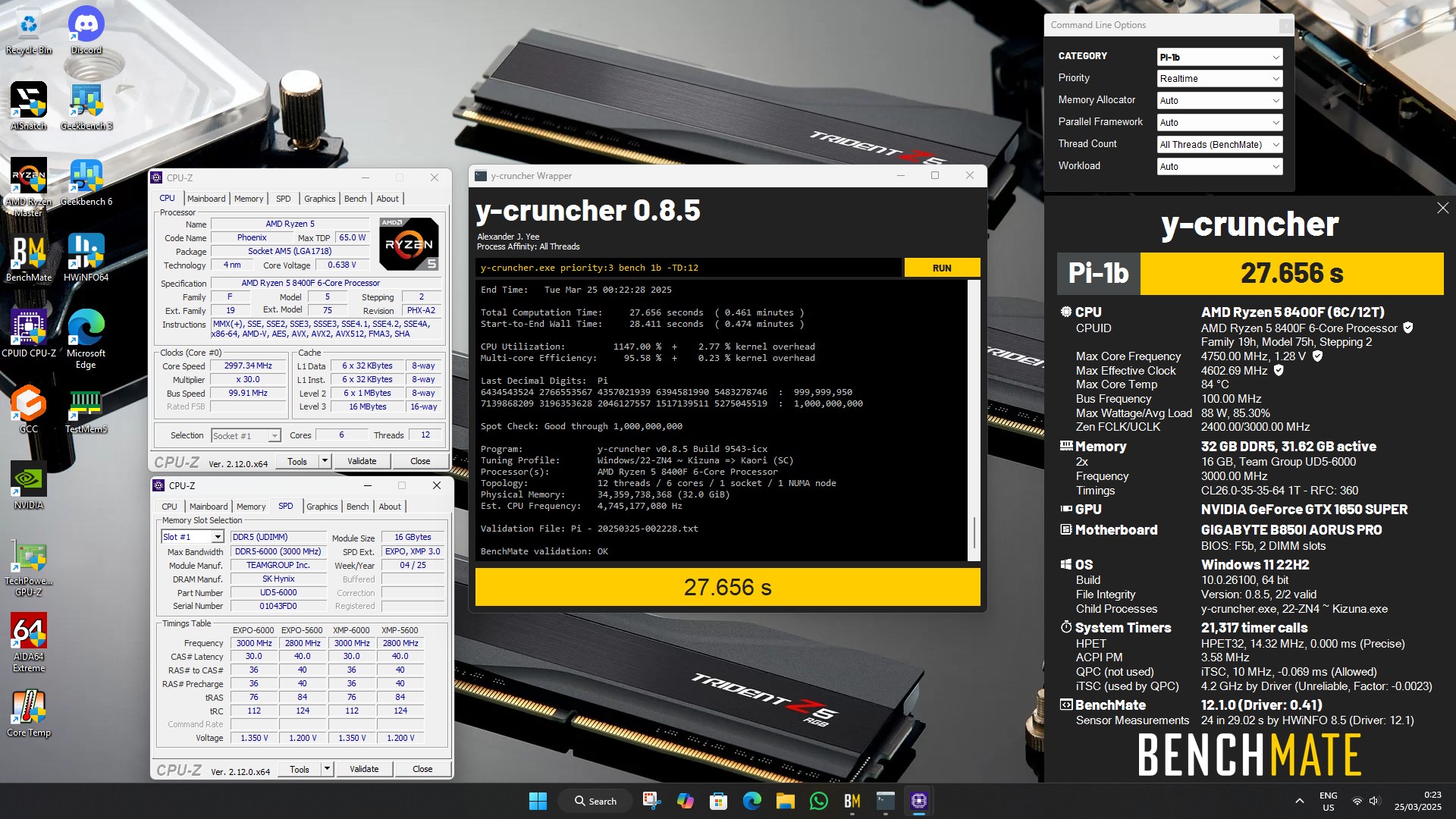This screenshot has height=819, width=1456.
Task: Switch to SPD tab in upper CPU-Z
Action: [284, 199]
